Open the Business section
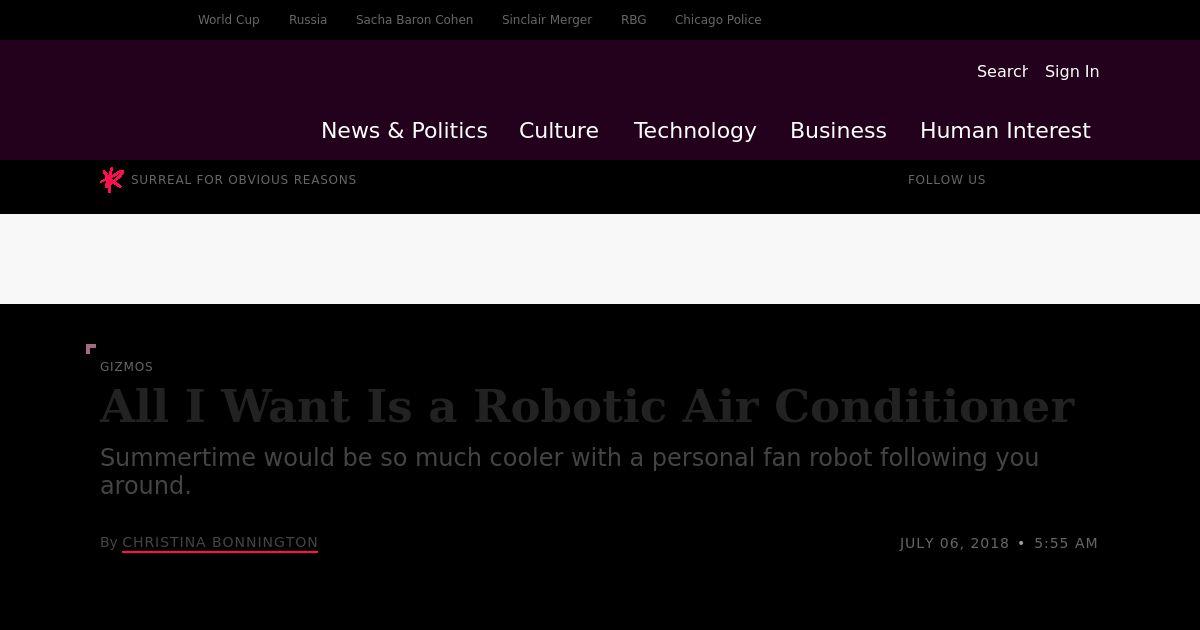 pyautogui.click(x=838, y=131)
